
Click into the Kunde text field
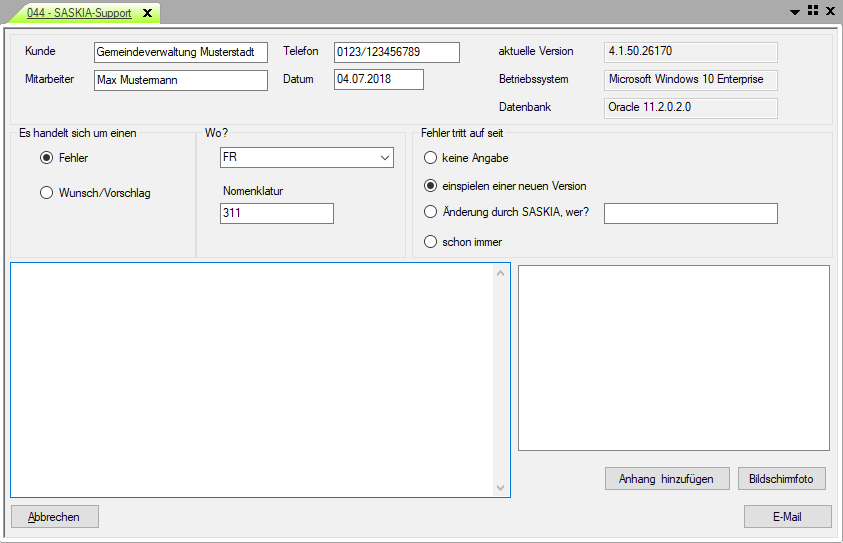point(180,52)
